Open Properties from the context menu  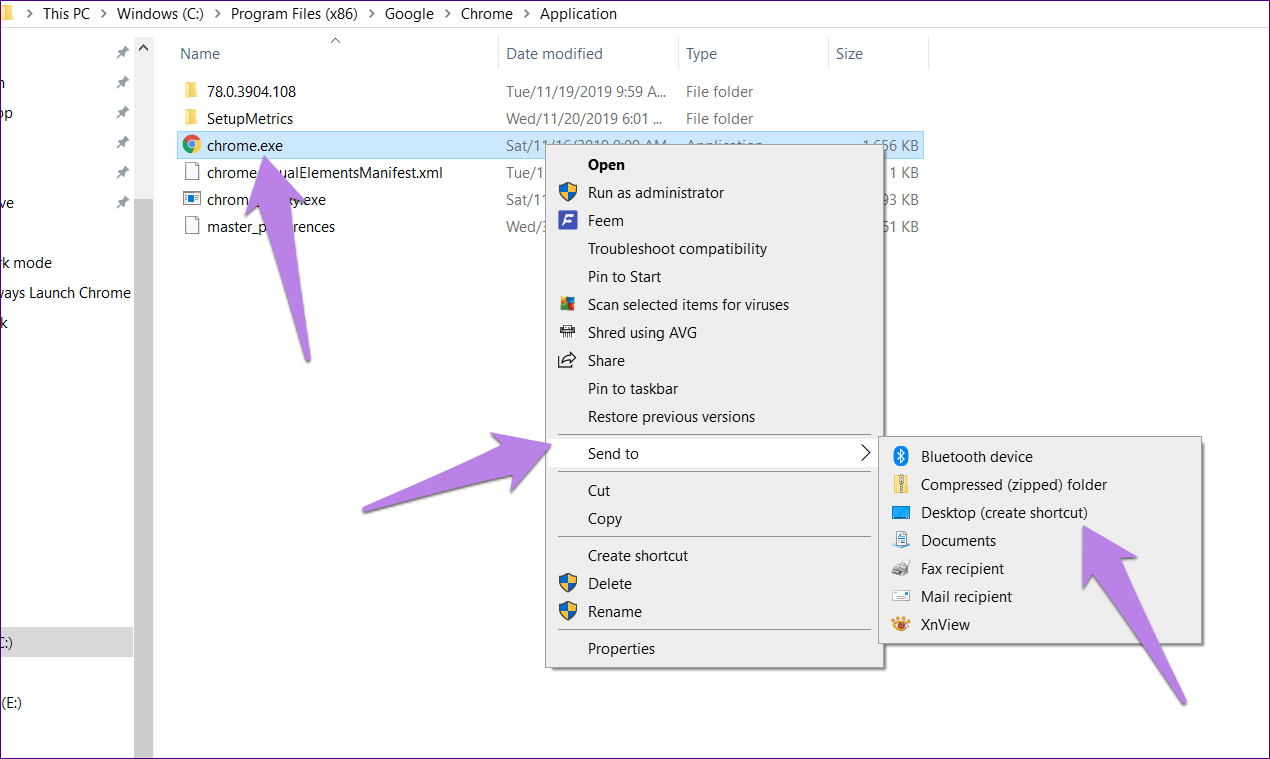coord(622,649)
